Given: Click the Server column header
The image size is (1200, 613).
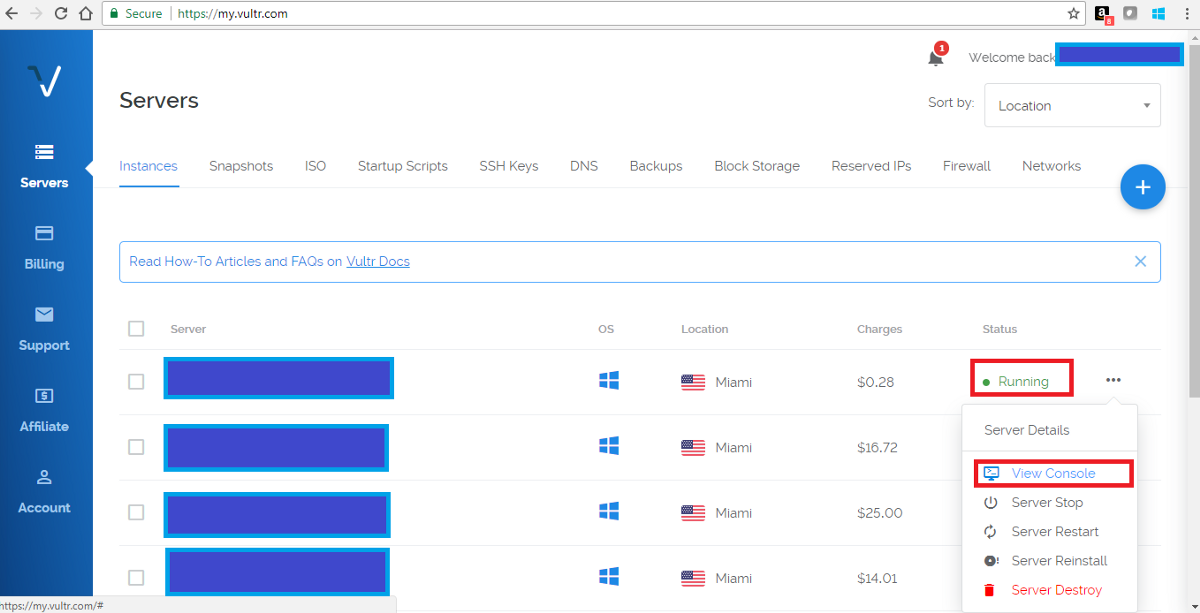Looking at the screenshot, I should coord(188,329).
